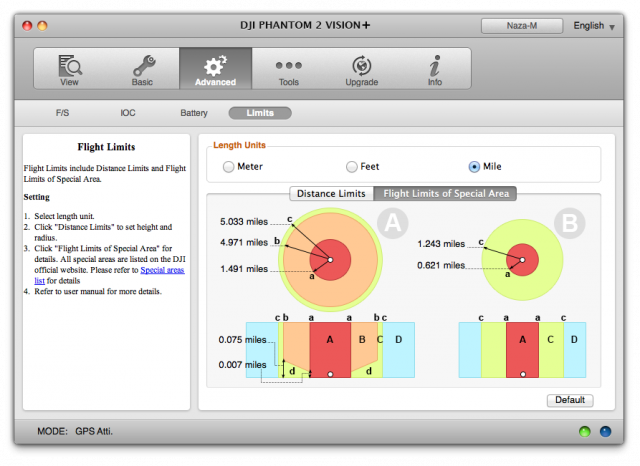Viewport: 640px width, 466px height.
Task: Click the MODE: GPS Atti. status text
Action: click(75, 431)
